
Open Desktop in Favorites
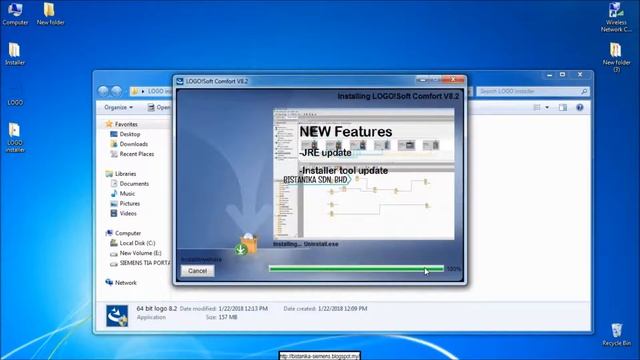[x=125, y=134]
